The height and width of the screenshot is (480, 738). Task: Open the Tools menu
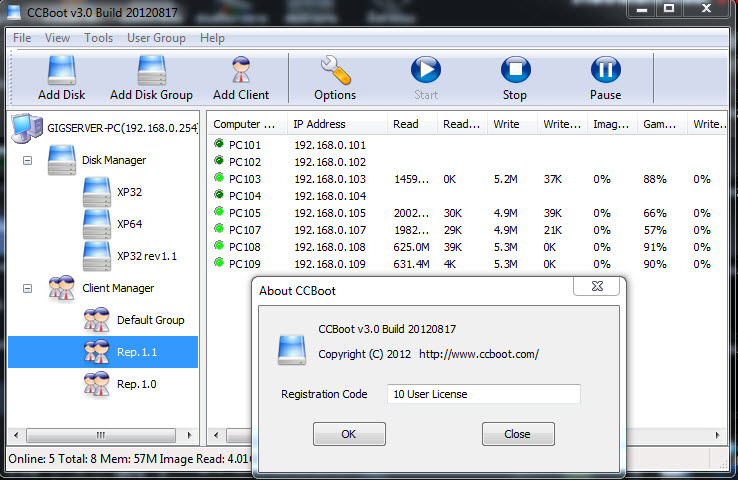[98, 38]
